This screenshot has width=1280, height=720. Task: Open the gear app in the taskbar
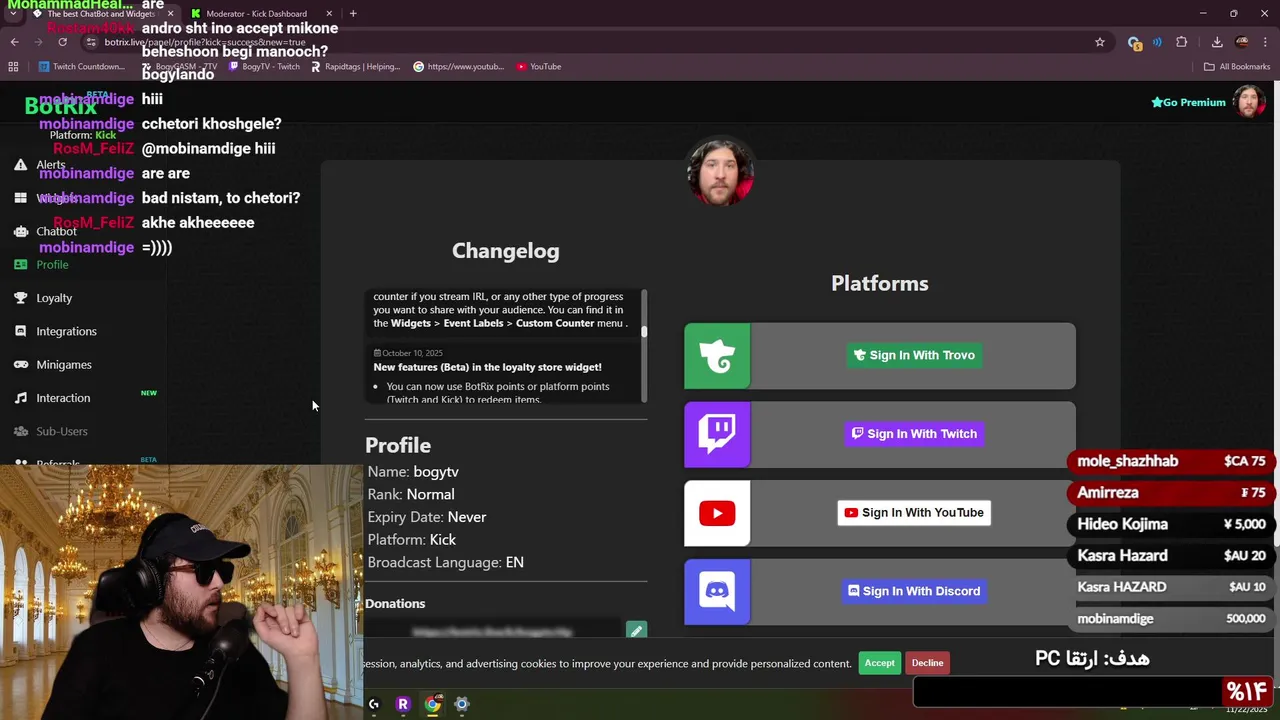point(462,704)
